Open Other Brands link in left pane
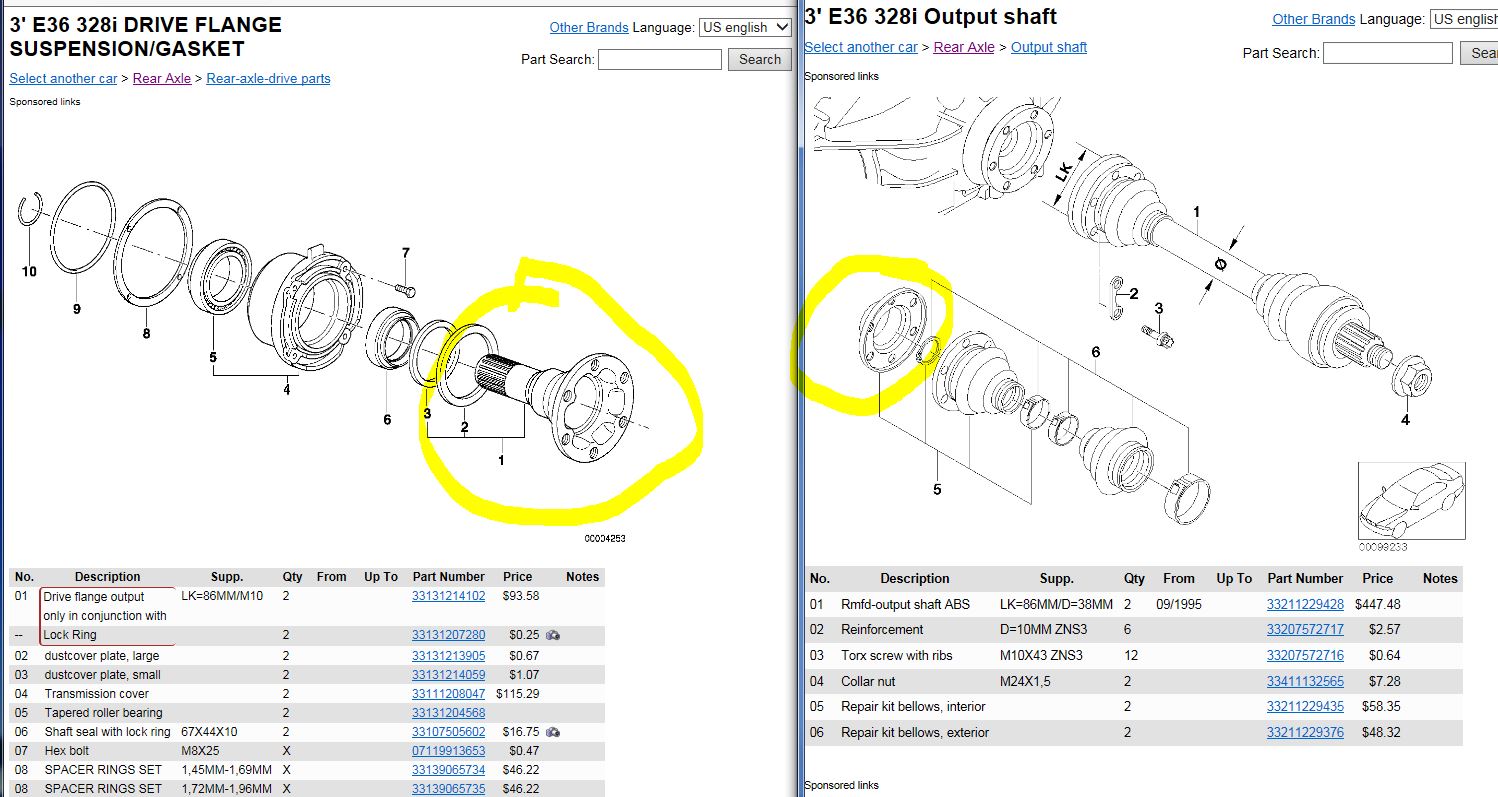Image resolution: width=1498 pixels, height=797 pixels. point(589,28)
